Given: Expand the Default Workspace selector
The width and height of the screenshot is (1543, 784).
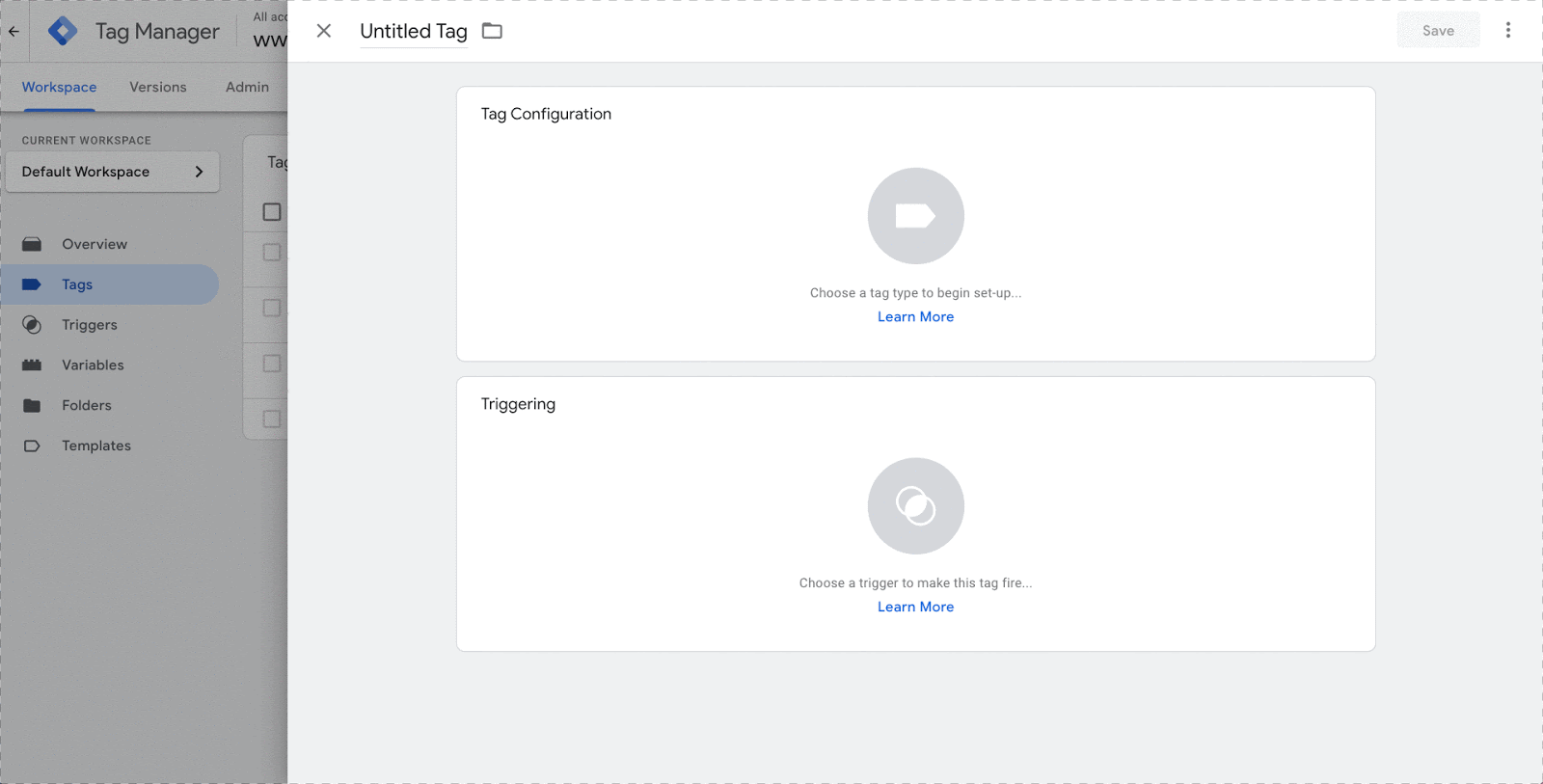Looking at the screenshot, I should point(113,172).
